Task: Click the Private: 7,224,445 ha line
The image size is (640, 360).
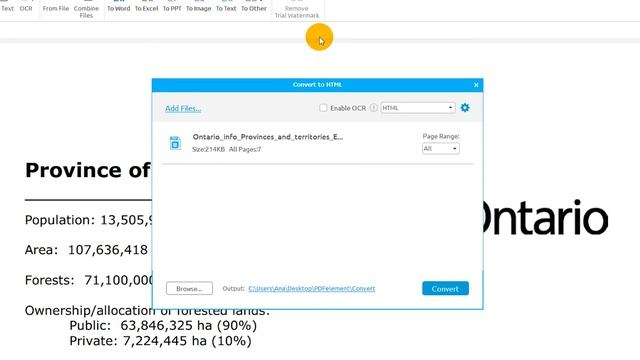Action: (160, 341)
